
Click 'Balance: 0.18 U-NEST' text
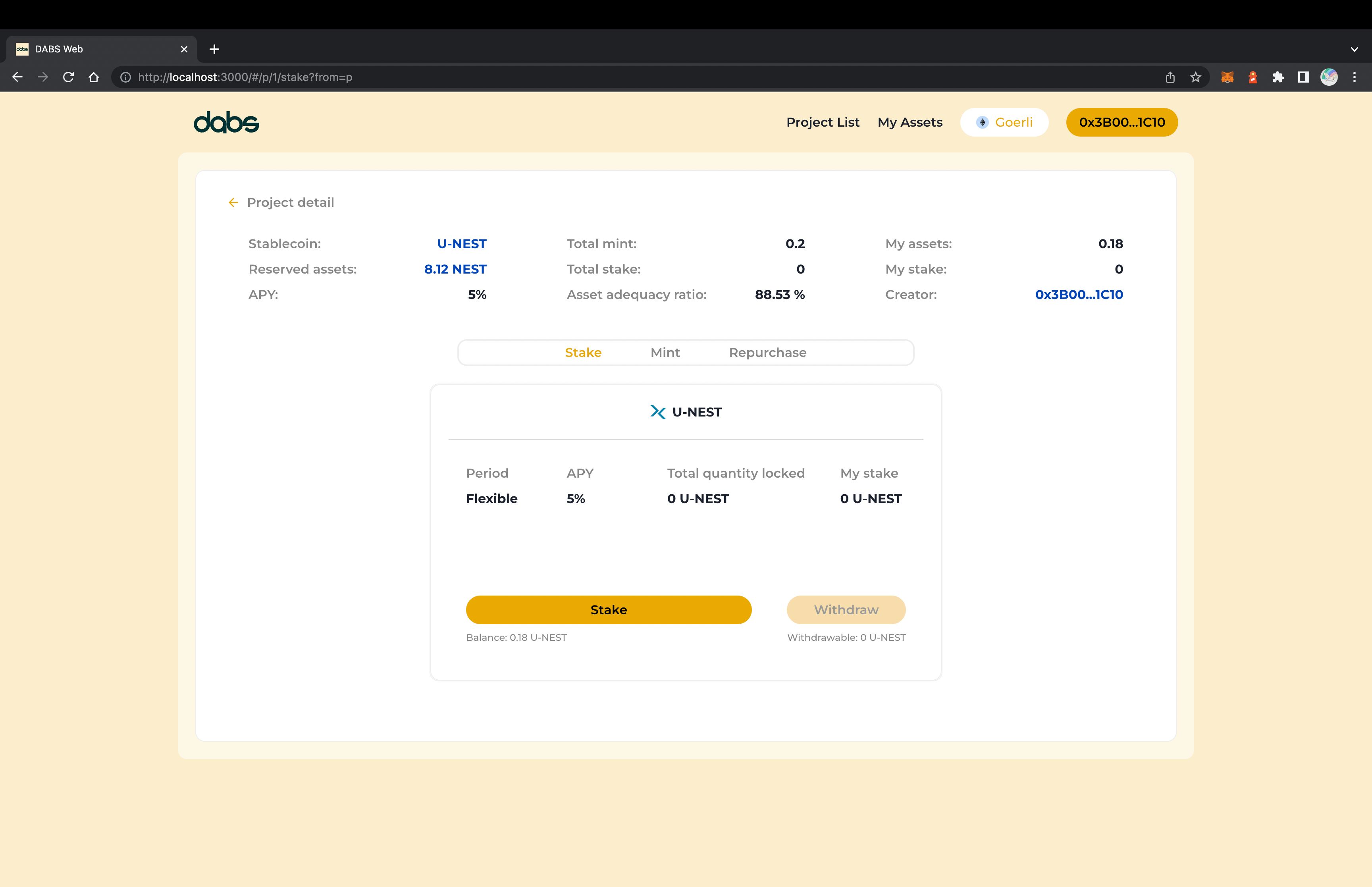coord(516,638)
